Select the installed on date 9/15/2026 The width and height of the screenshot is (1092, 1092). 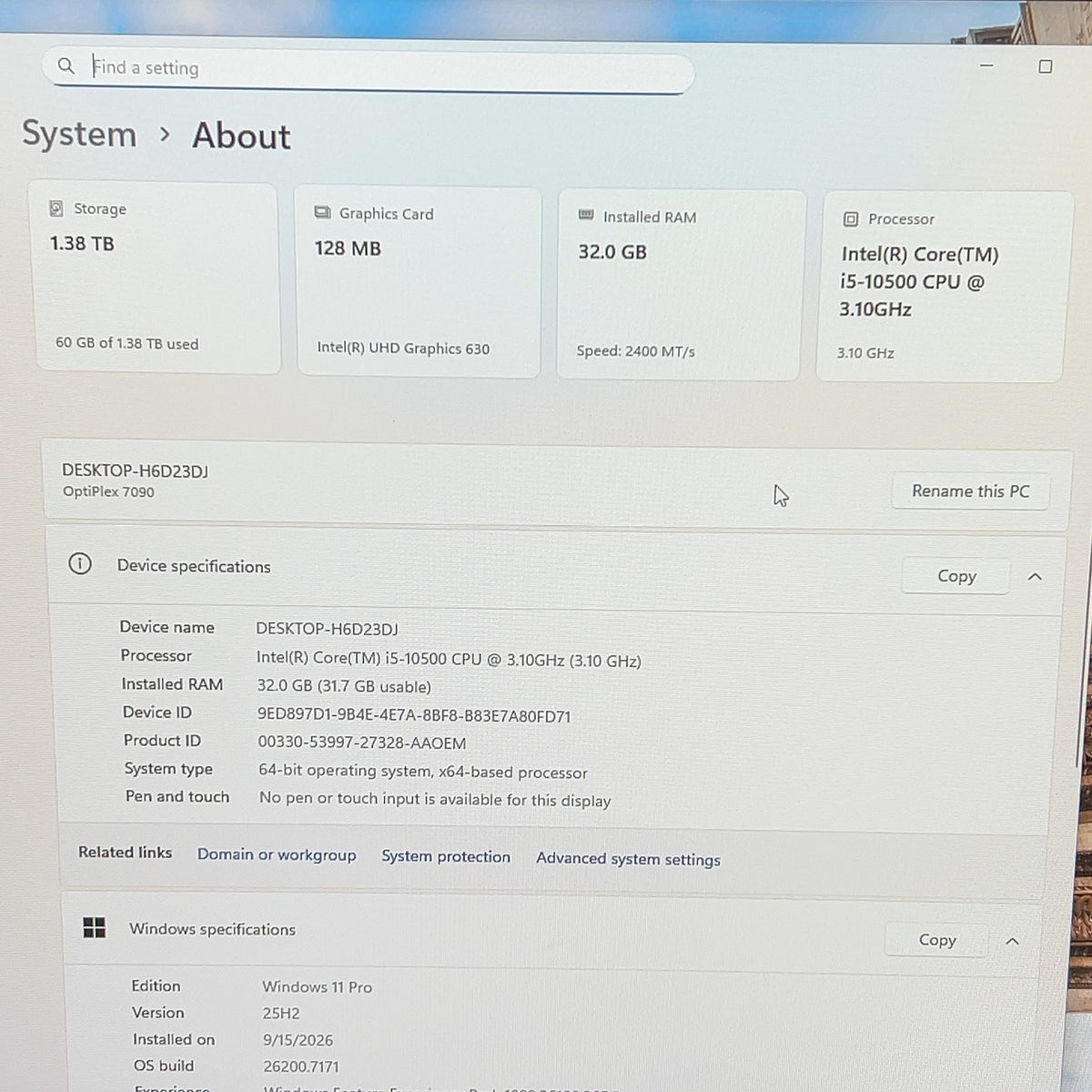point(298,1040)
